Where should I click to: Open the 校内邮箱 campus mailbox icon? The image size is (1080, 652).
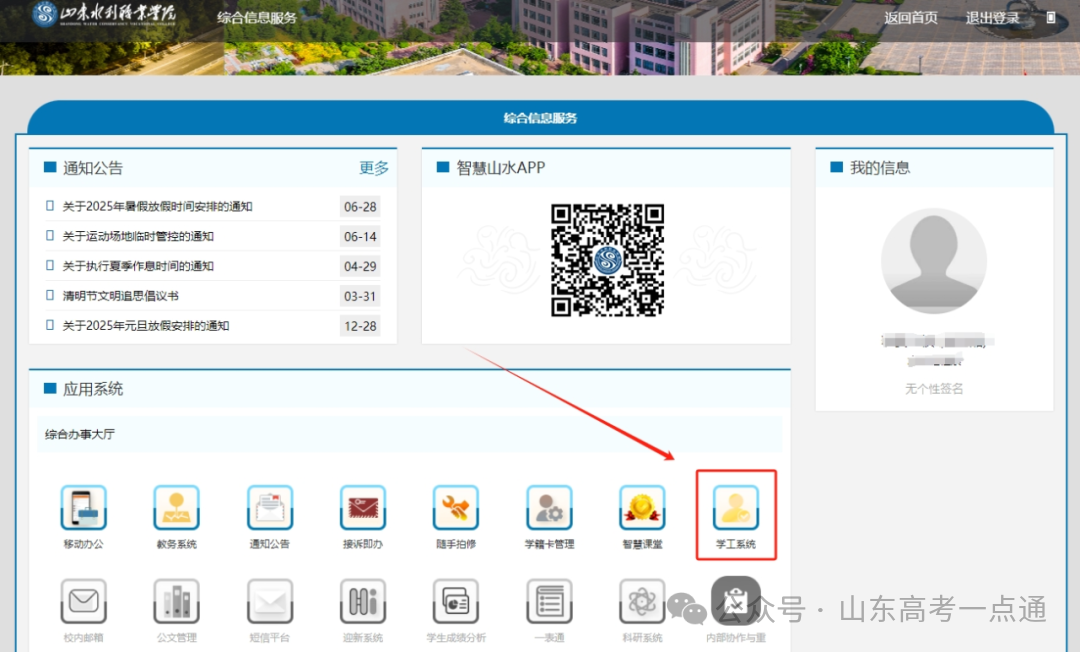(83, 601)
